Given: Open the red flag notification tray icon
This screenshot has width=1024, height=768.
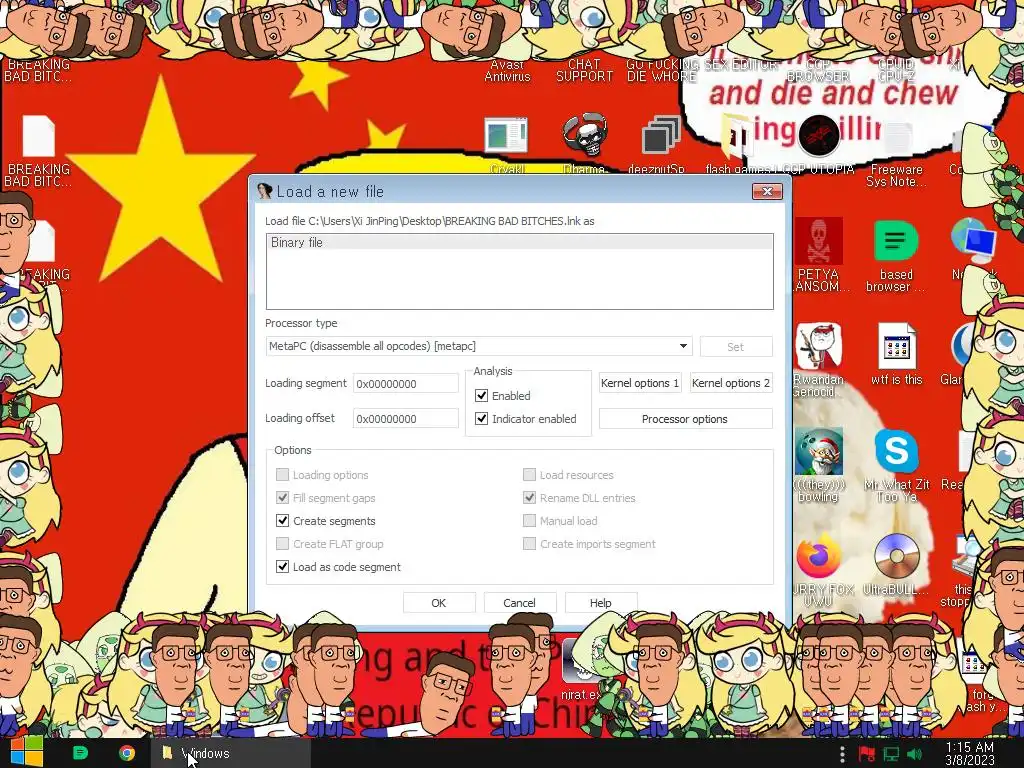Looking at the screenshot, I should click(x=867, y=754).
